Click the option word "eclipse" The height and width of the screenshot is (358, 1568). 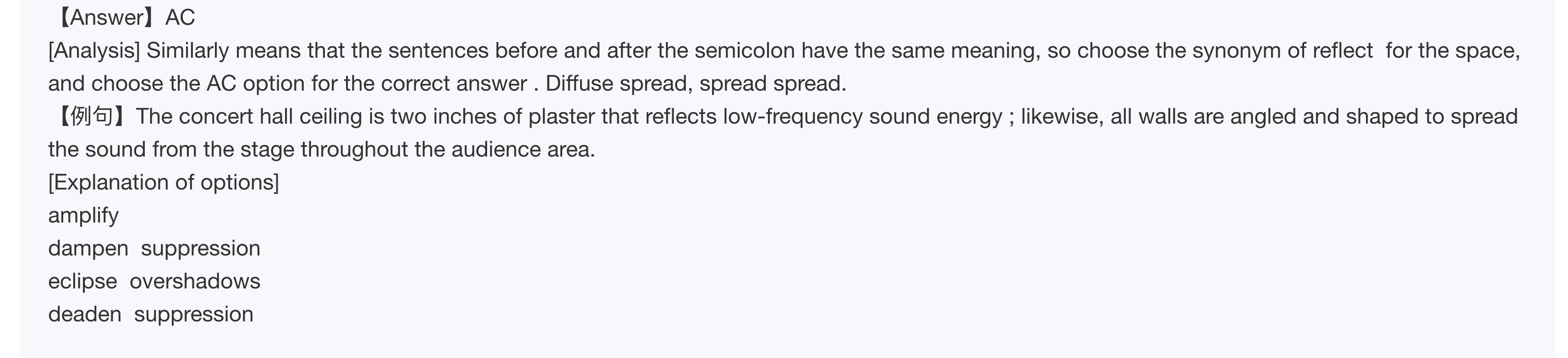point(82,282)
